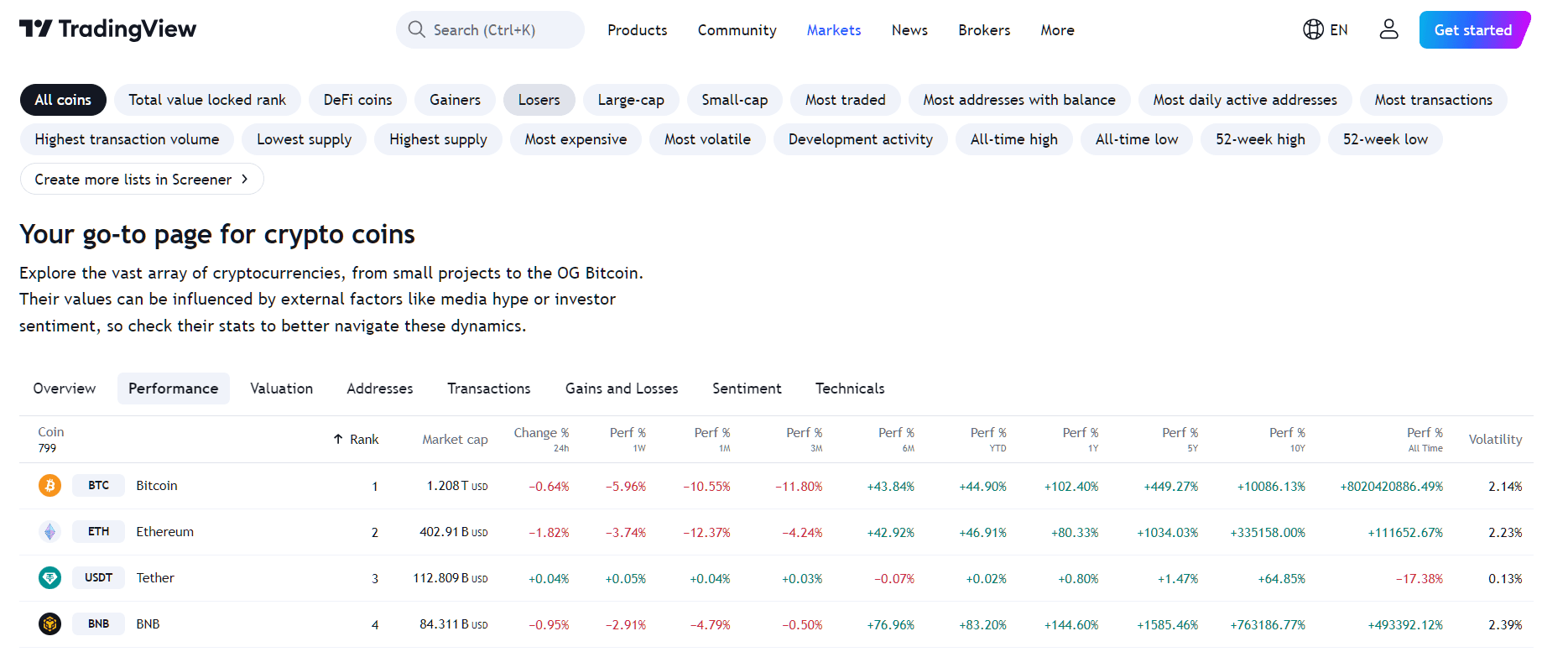Select the Large-cap filter
This screenshot has height=652, width=1568.
(631, 100)
